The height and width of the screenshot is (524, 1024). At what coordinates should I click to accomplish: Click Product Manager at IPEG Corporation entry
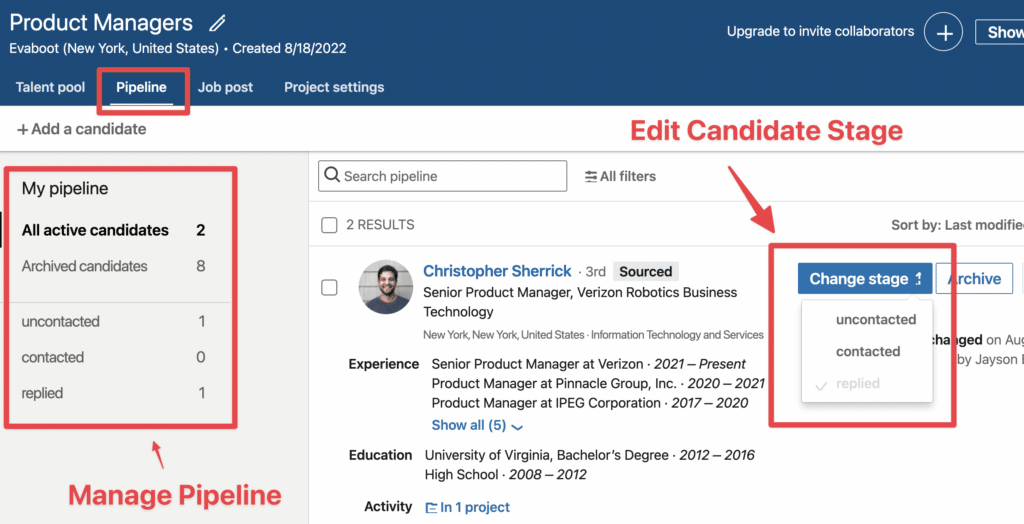[590, 403]
